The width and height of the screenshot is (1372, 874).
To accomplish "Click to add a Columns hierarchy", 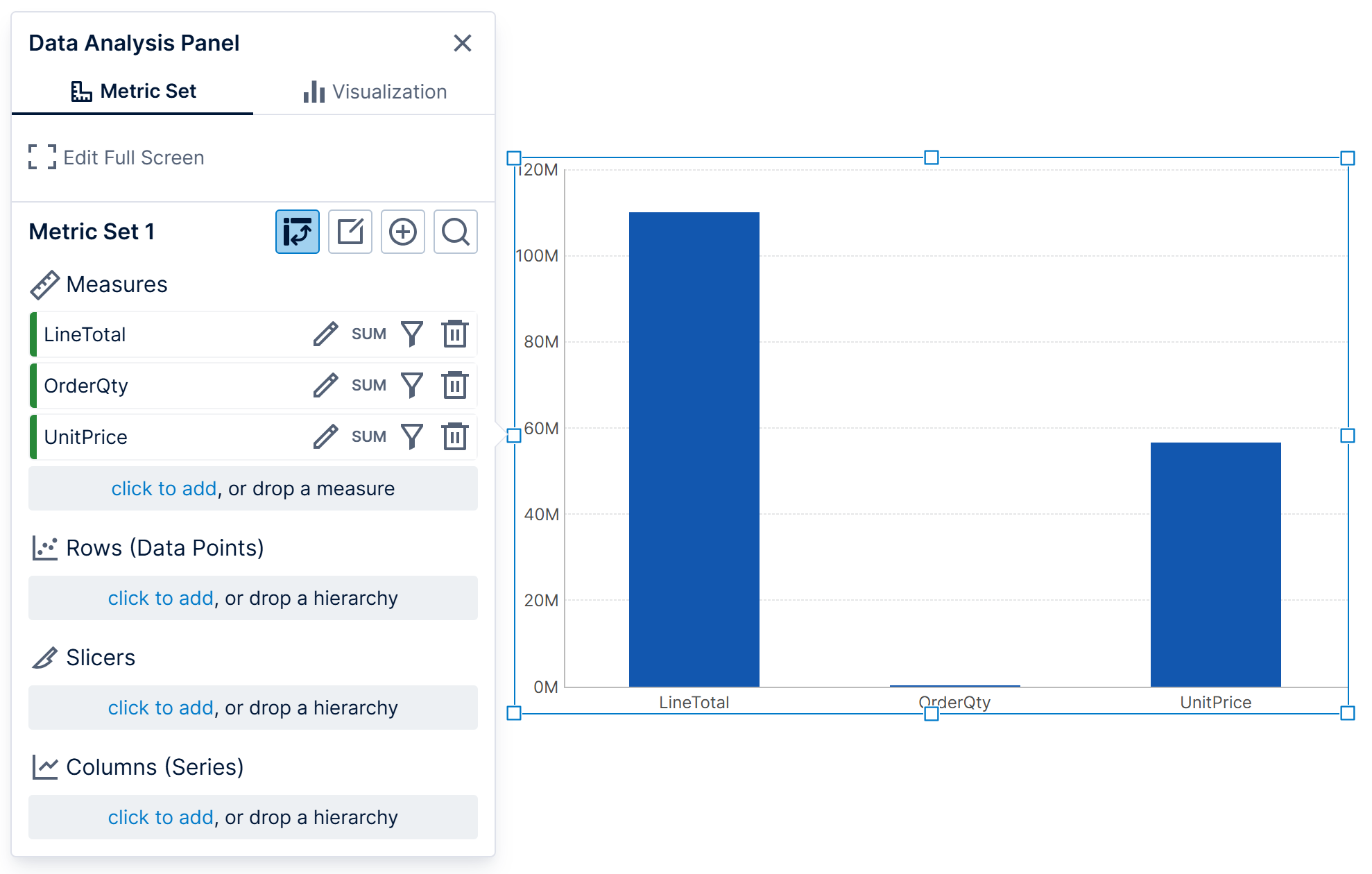I will pyautogui.click(x=253, y=817).
